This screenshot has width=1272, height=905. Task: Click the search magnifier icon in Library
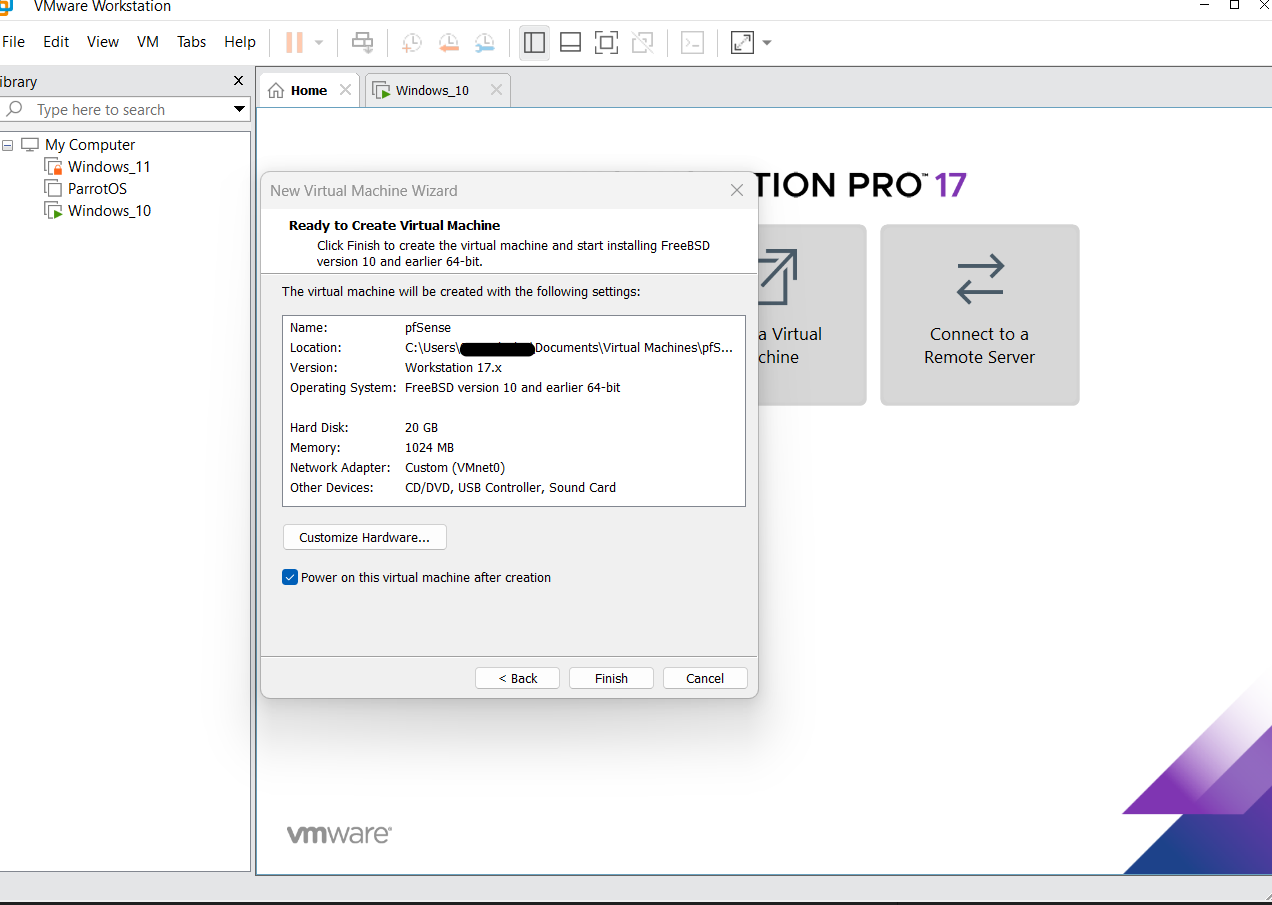pos(14,109)
